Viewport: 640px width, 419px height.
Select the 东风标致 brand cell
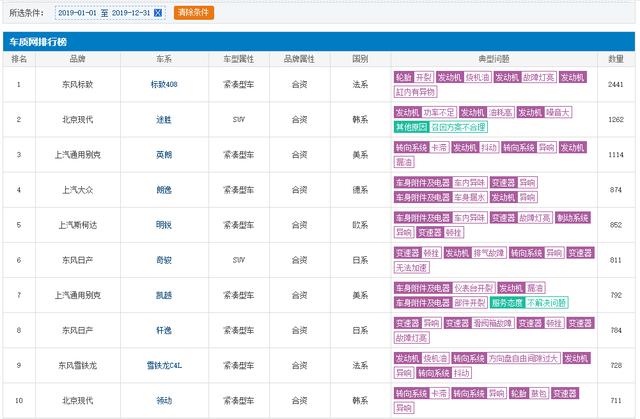point(78,84)
